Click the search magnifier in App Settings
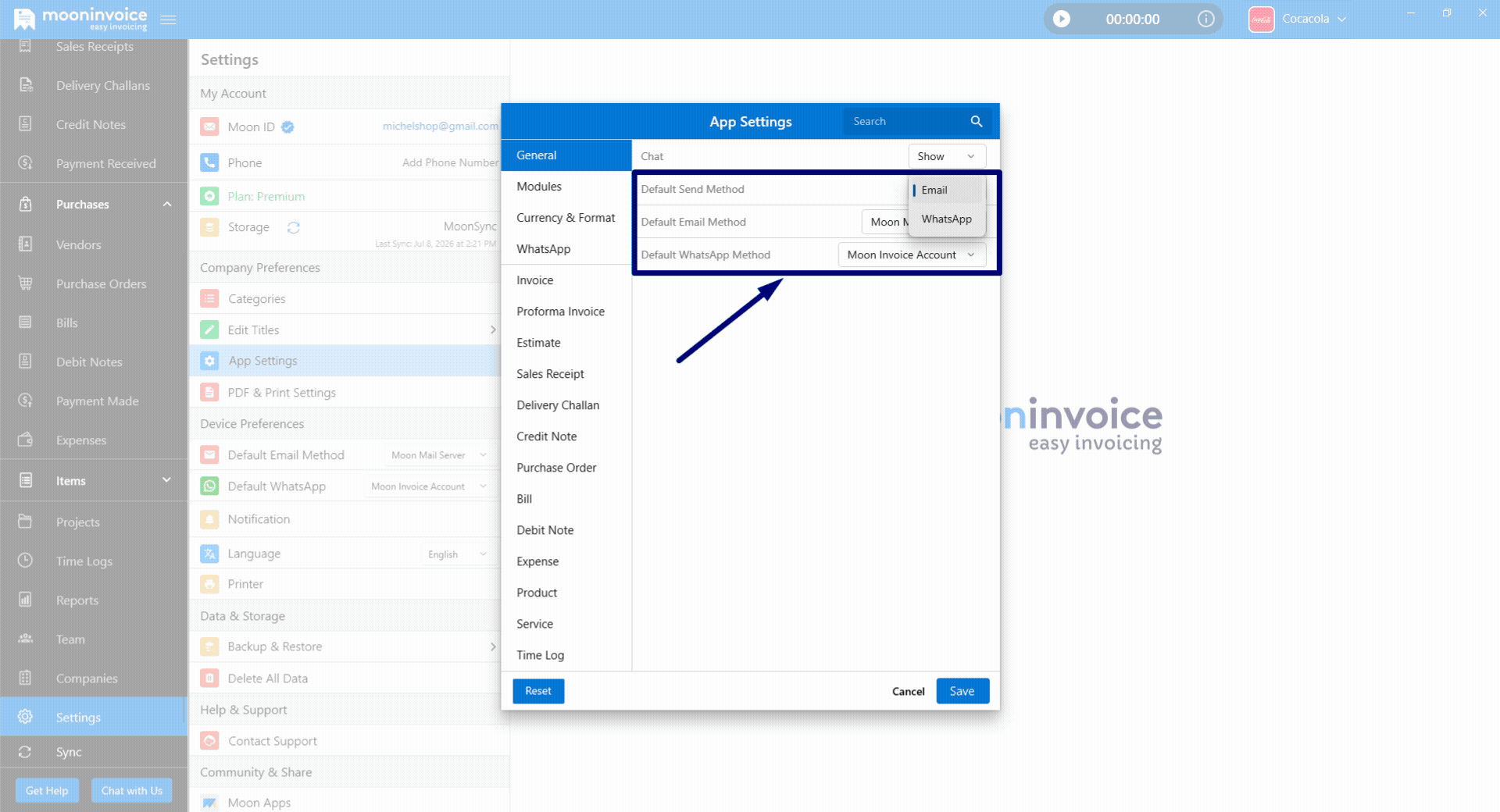The width and height of the screenshot is (1500, 812). tap(977, 121)
